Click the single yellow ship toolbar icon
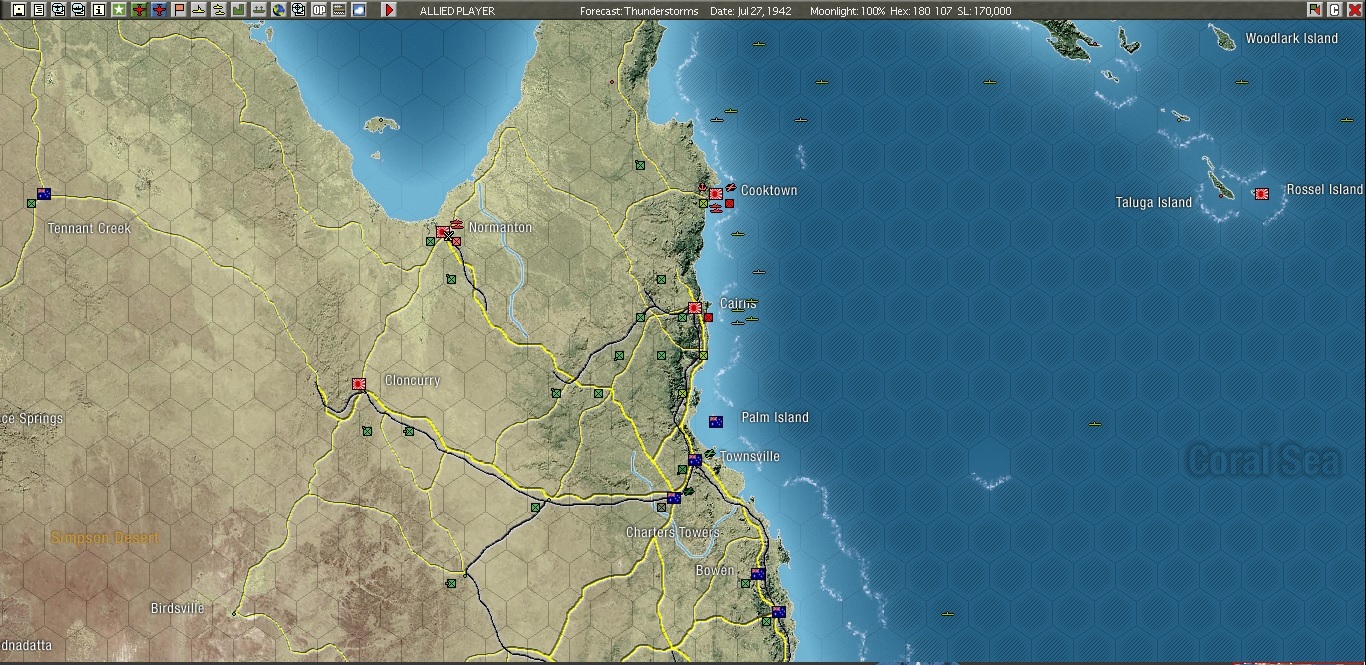1366x665 pixels. click(x=198, y=10)
